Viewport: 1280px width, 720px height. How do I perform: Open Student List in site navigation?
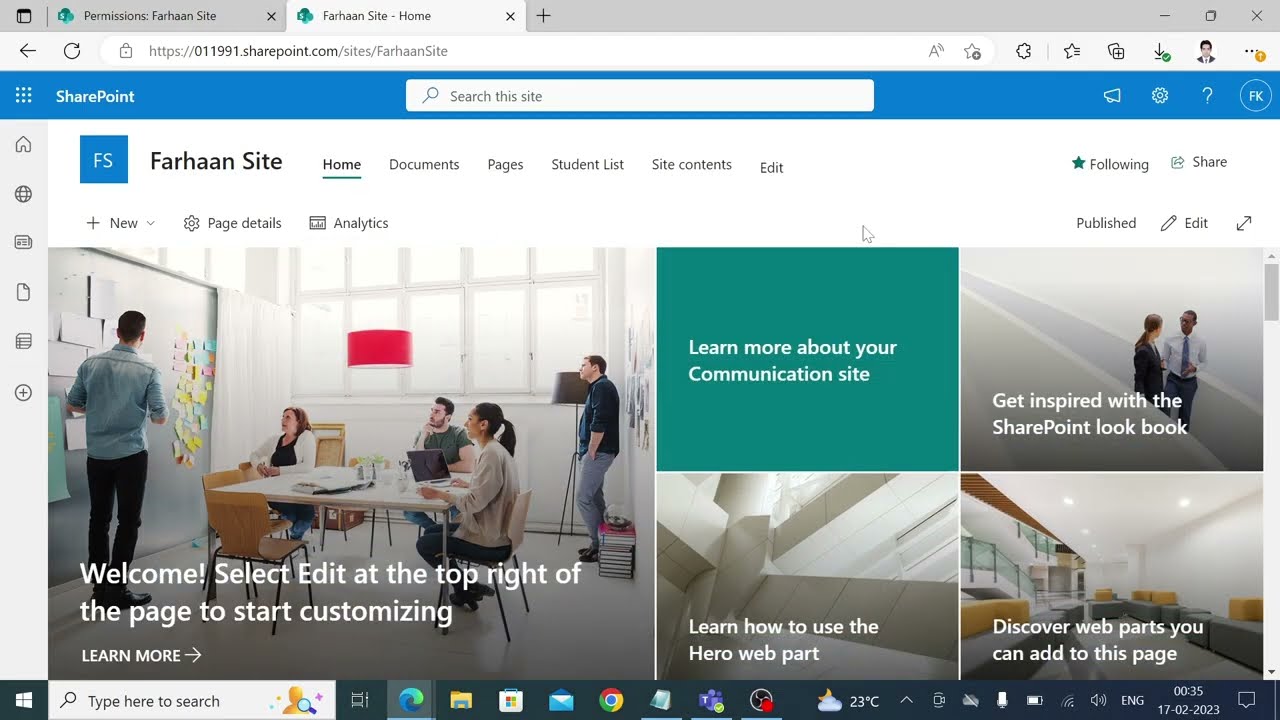587,165
